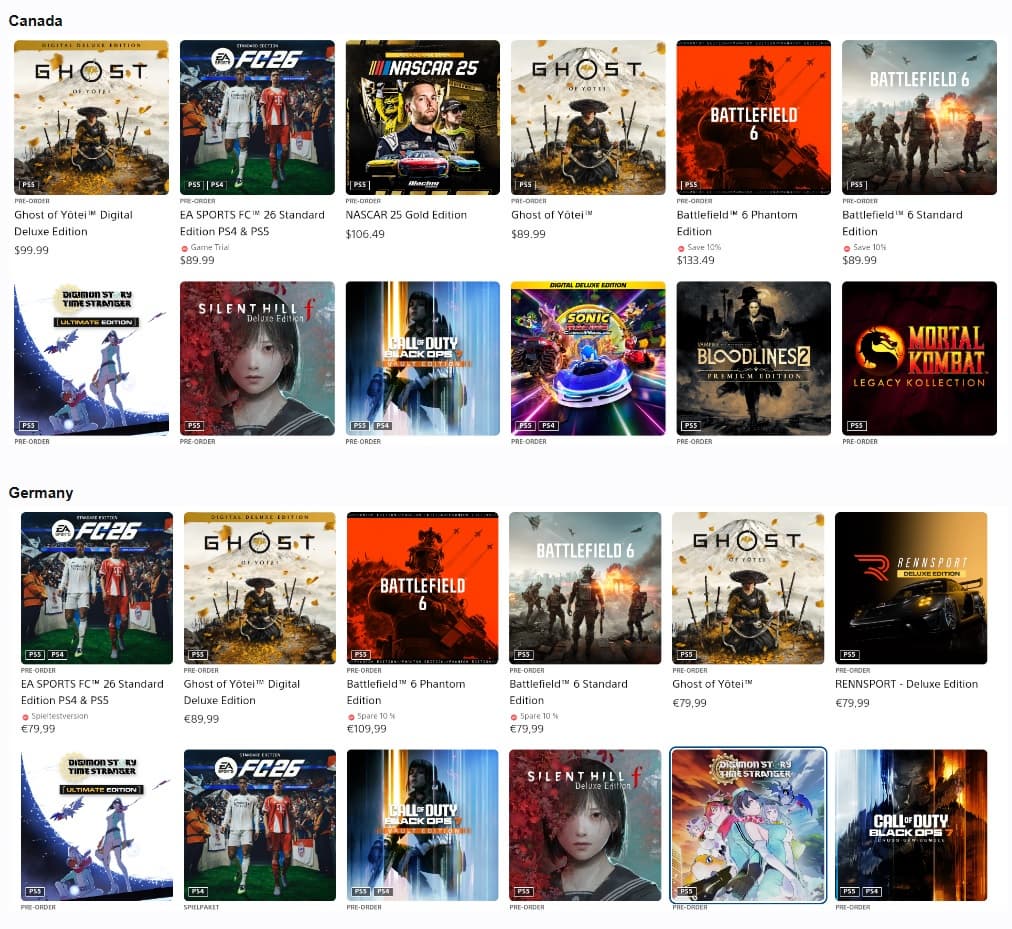Open Battlefield 6 Standard Edition cover in Germany
The image size is (1012, 929).
(x=585, y=588)
